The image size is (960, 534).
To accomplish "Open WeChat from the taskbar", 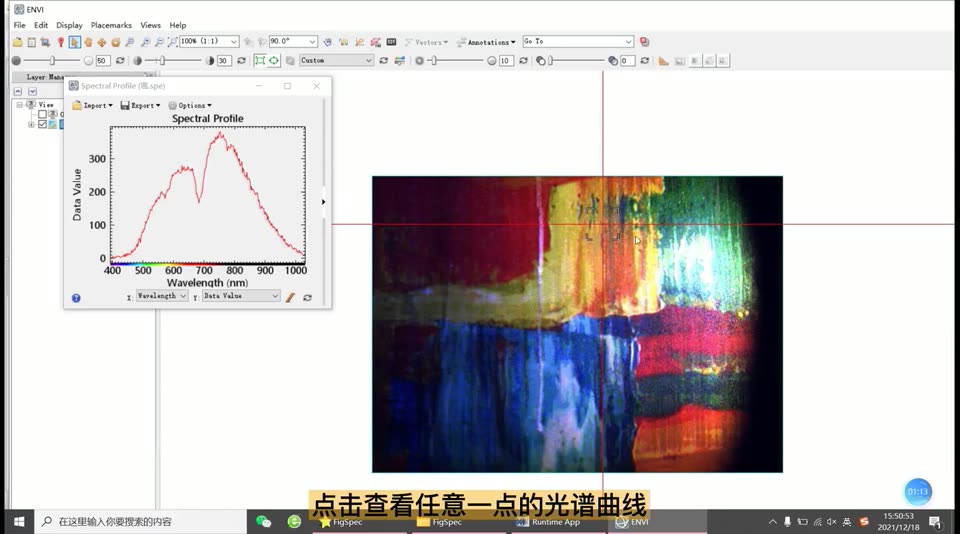I will pos(263,522).
